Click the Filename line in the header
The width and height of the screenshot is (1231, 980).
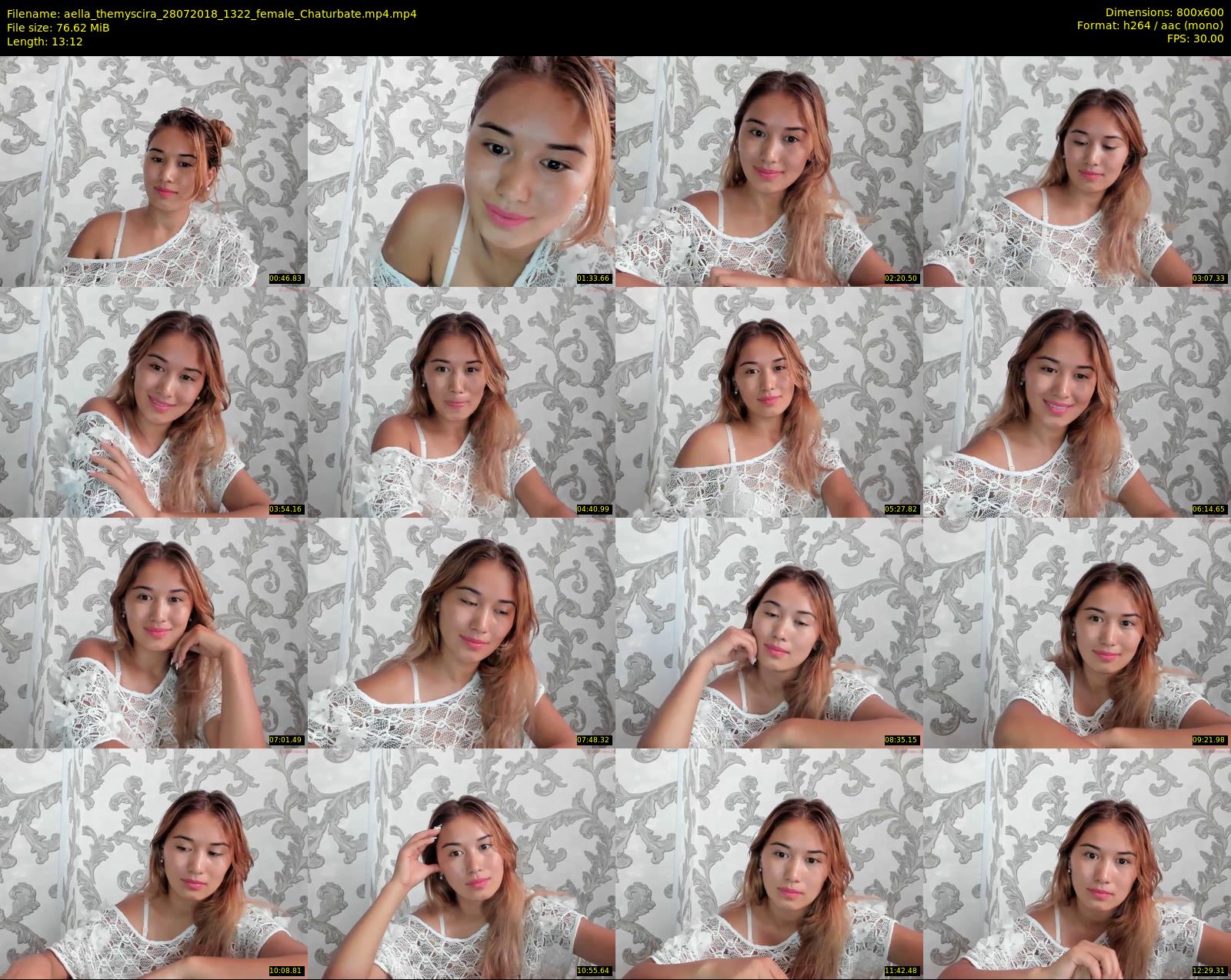pyautogui.click(x=212, y=14)
